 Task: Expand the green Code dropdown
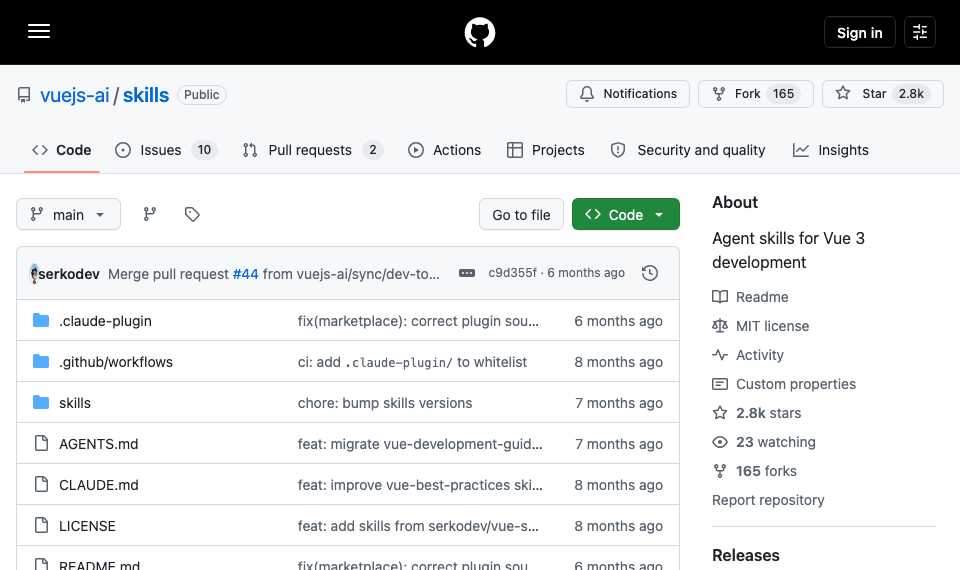tap(626, 214)
